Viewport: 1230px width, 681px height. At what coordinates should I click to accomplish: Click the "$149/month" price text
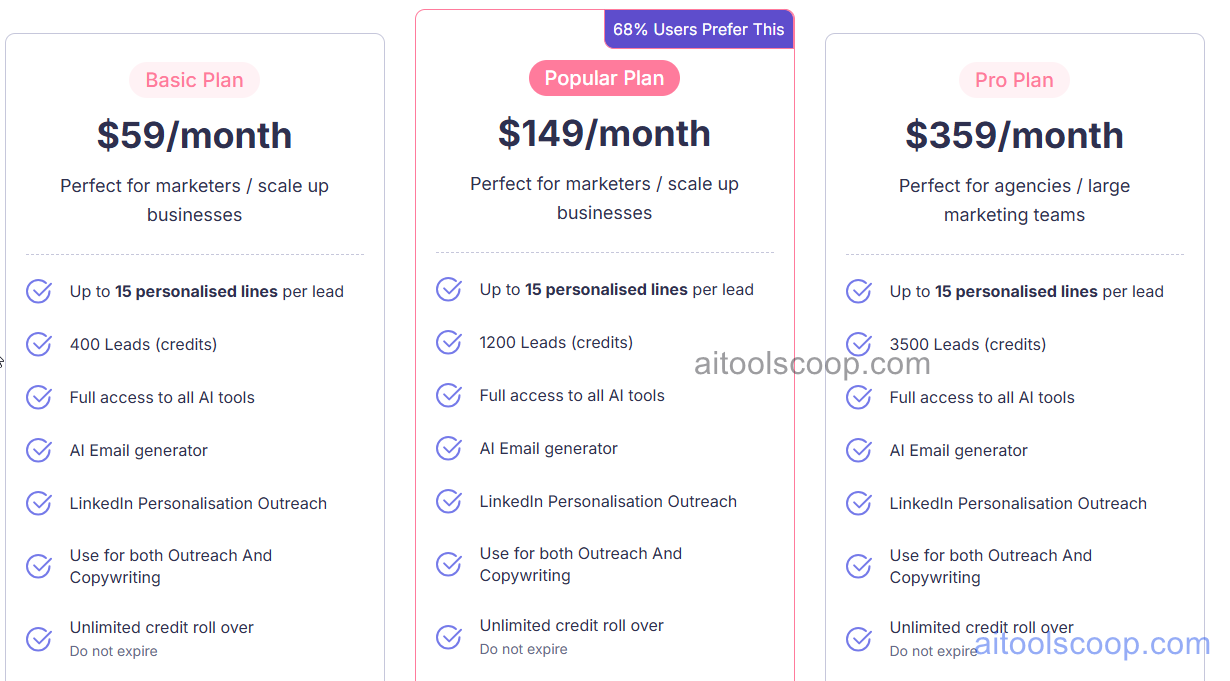point(604,133)
